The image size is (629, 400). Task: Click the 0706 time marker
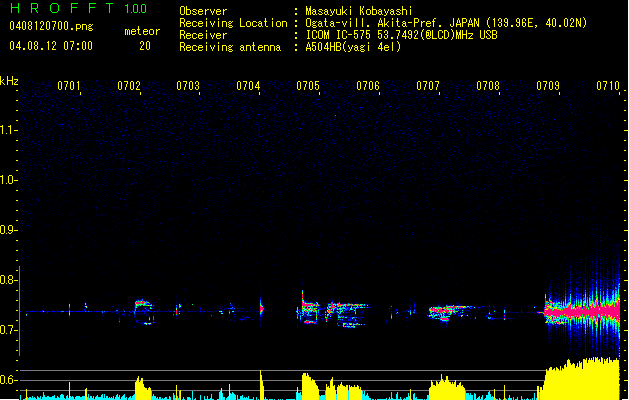pos(368,86)
